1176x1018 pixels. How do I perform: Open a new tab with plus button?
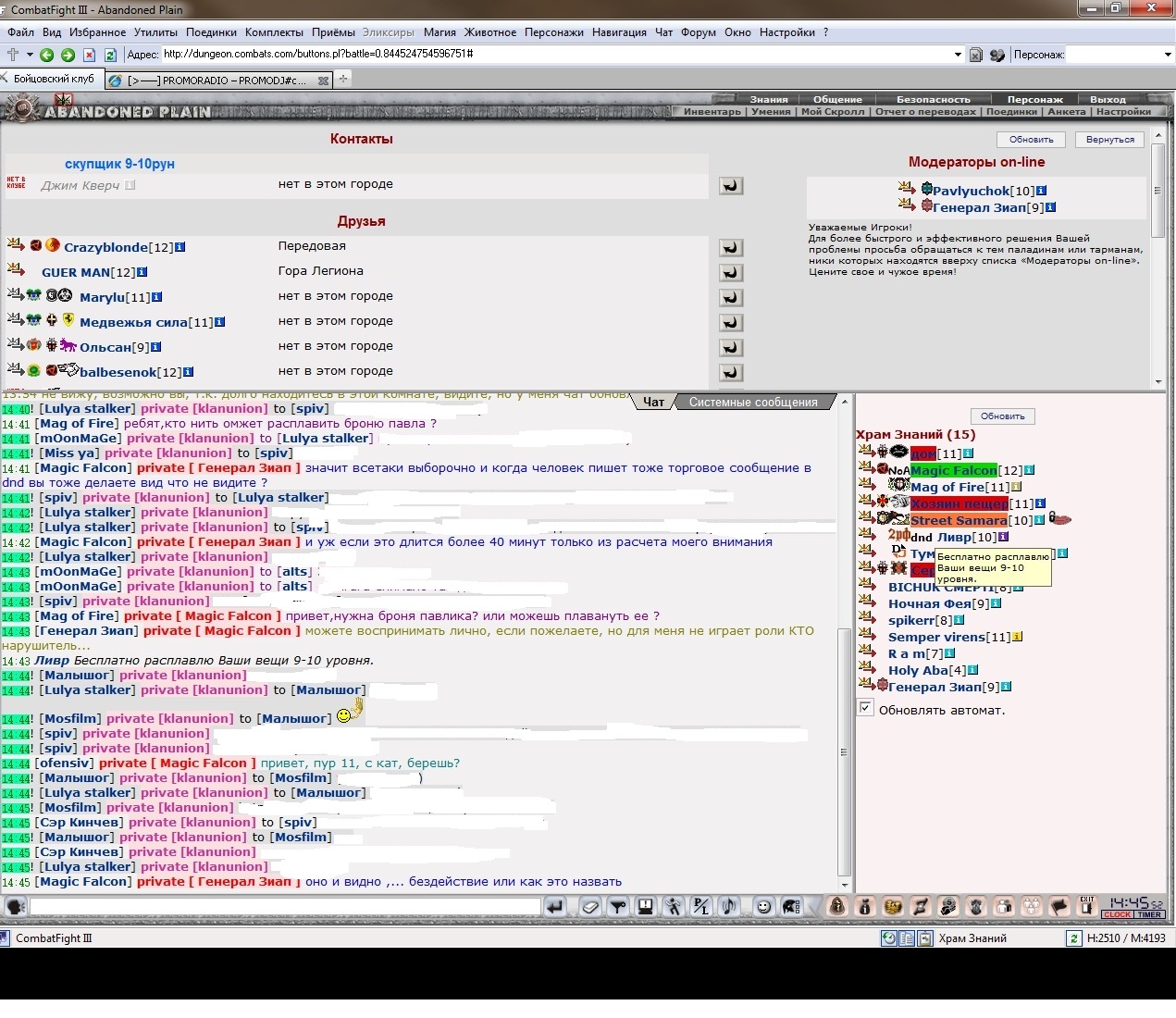tap(343, 80)
